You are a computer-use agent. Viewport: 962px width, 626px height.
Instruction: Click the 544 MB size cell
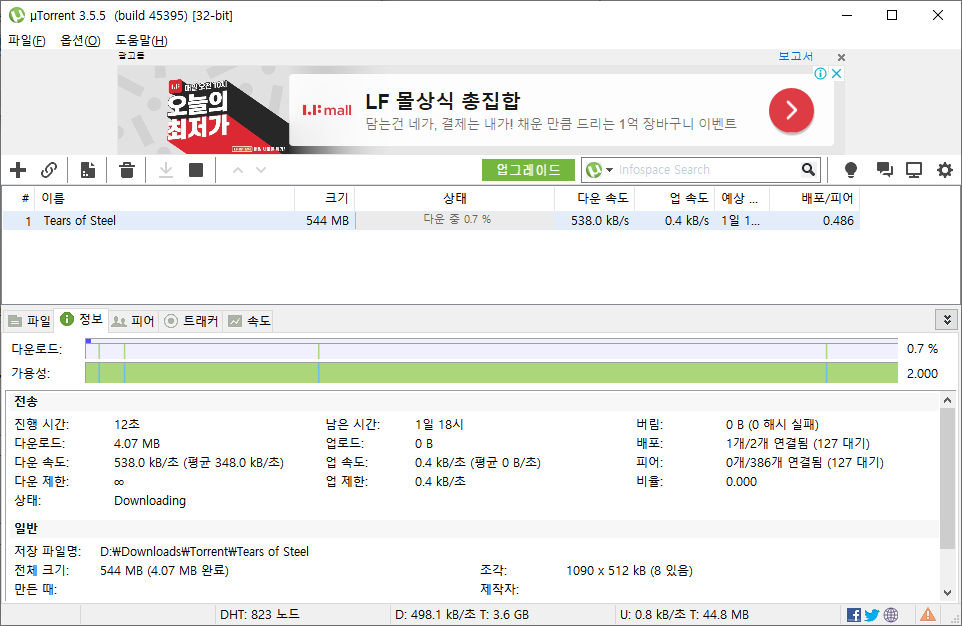pyautogui.click(x=328, y=220)
